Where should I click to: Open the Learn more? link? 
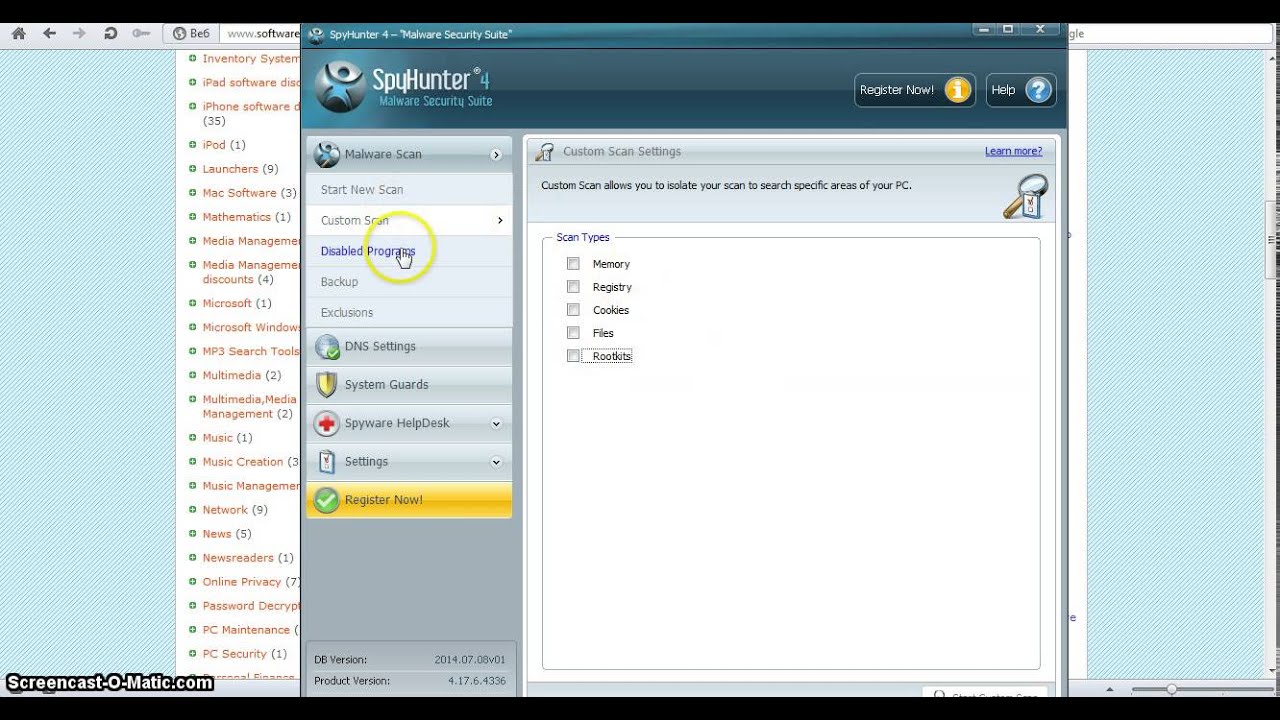(1013, 151)
